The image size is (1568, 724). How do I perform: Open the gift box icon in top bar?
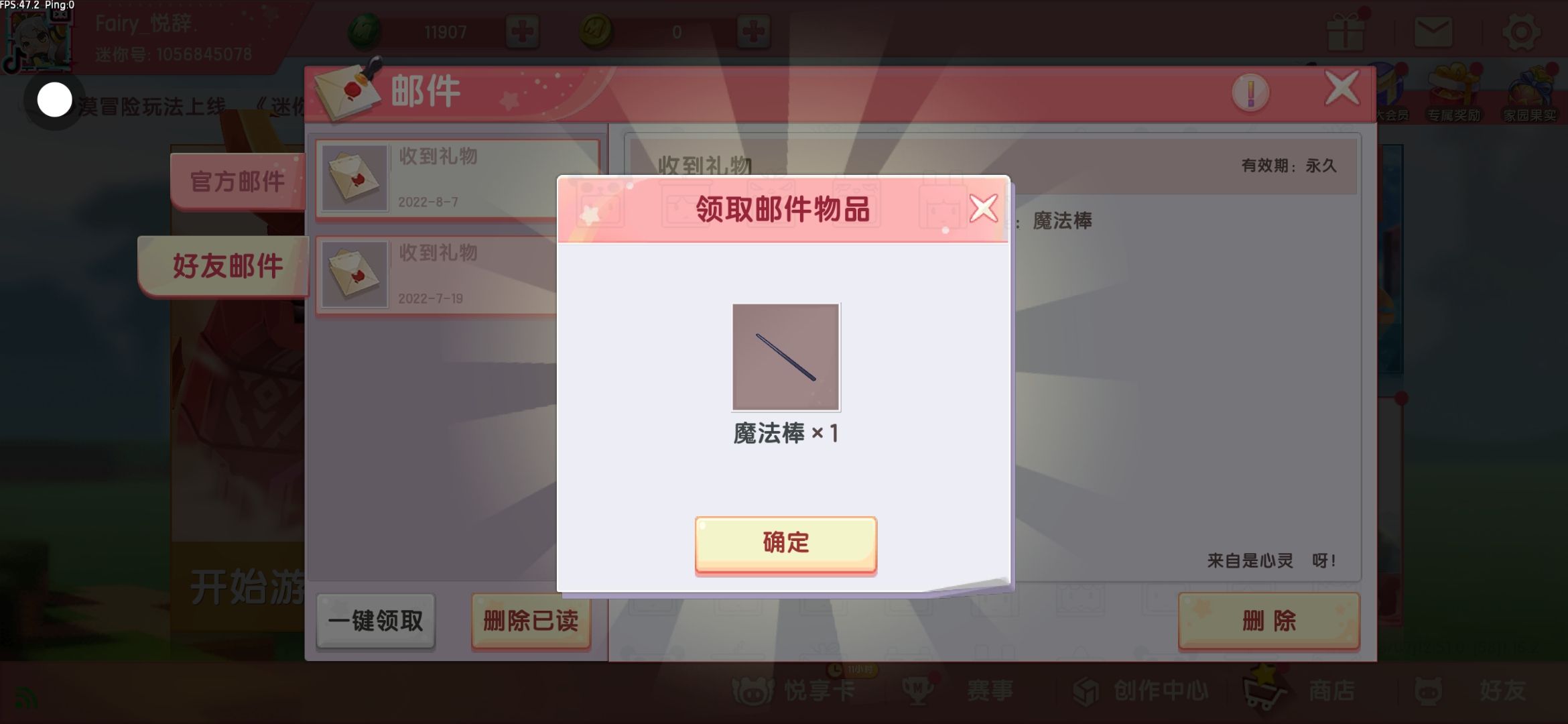click(1346, 30)
